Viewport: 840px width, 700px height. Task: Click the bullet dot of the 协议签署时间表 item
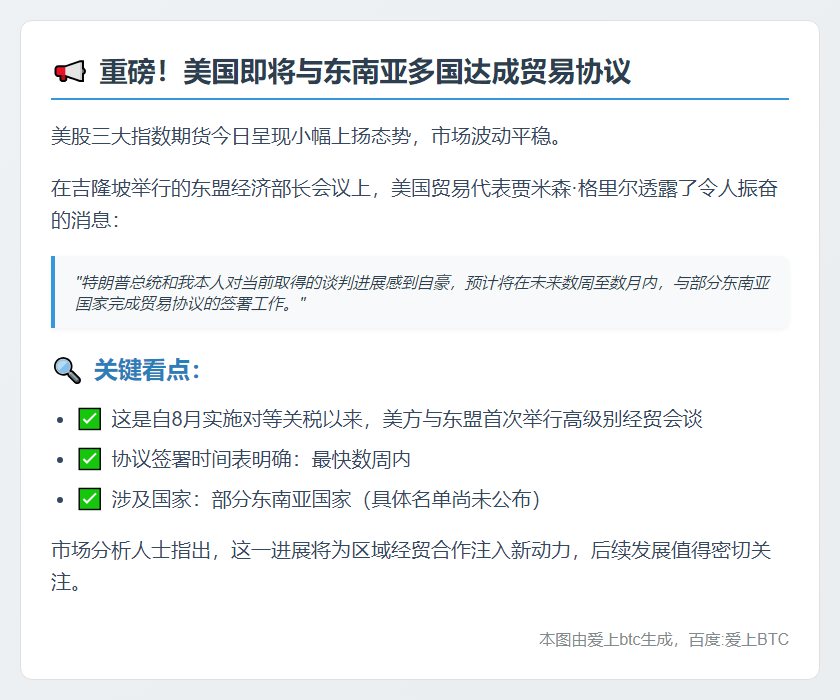pos(62,460)
